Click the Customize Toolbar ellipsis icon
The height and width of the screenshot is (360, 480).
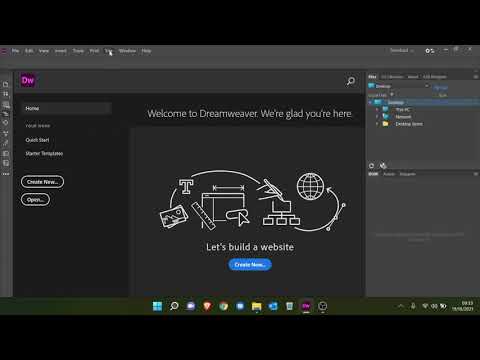pyautogui.click(x=6, y=174)
